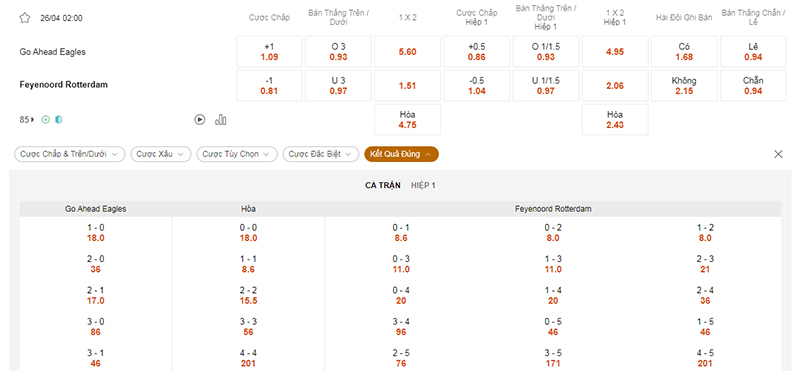
Task: Collapse the Kết Quả Đúng filter
Action: 401,154
